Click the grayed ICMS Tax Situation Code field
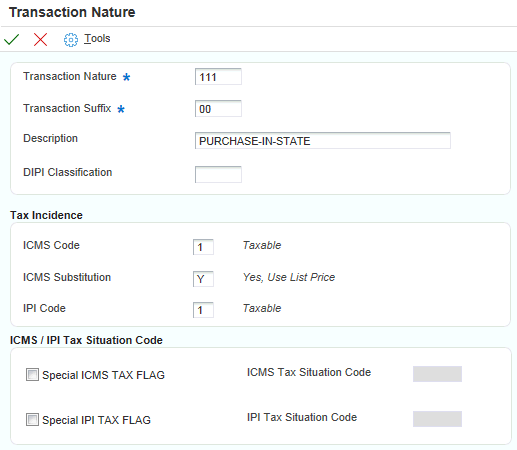This screenshot has width=517, height=450. point(437,374)
